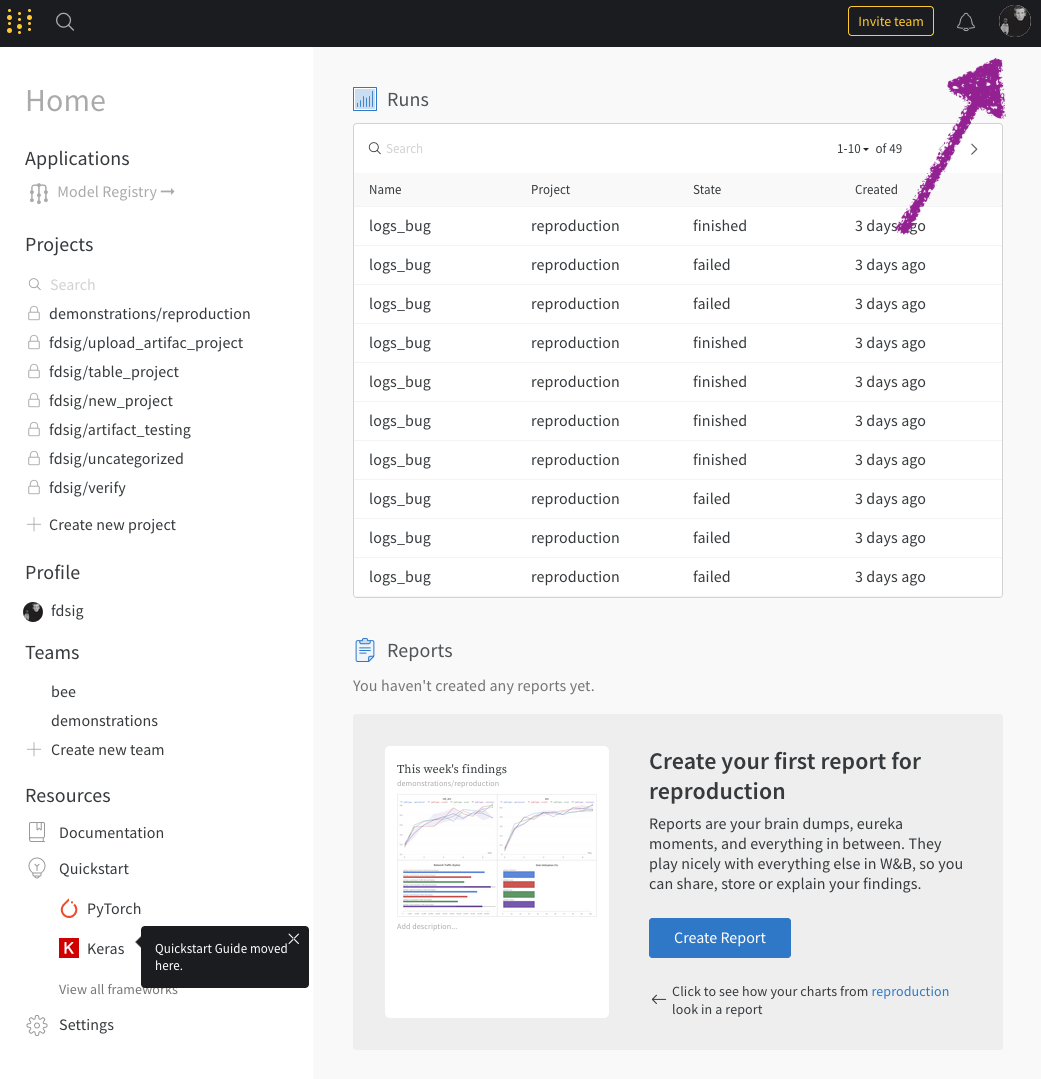
Task: Click the Invite team button
Action: point(890,21)
